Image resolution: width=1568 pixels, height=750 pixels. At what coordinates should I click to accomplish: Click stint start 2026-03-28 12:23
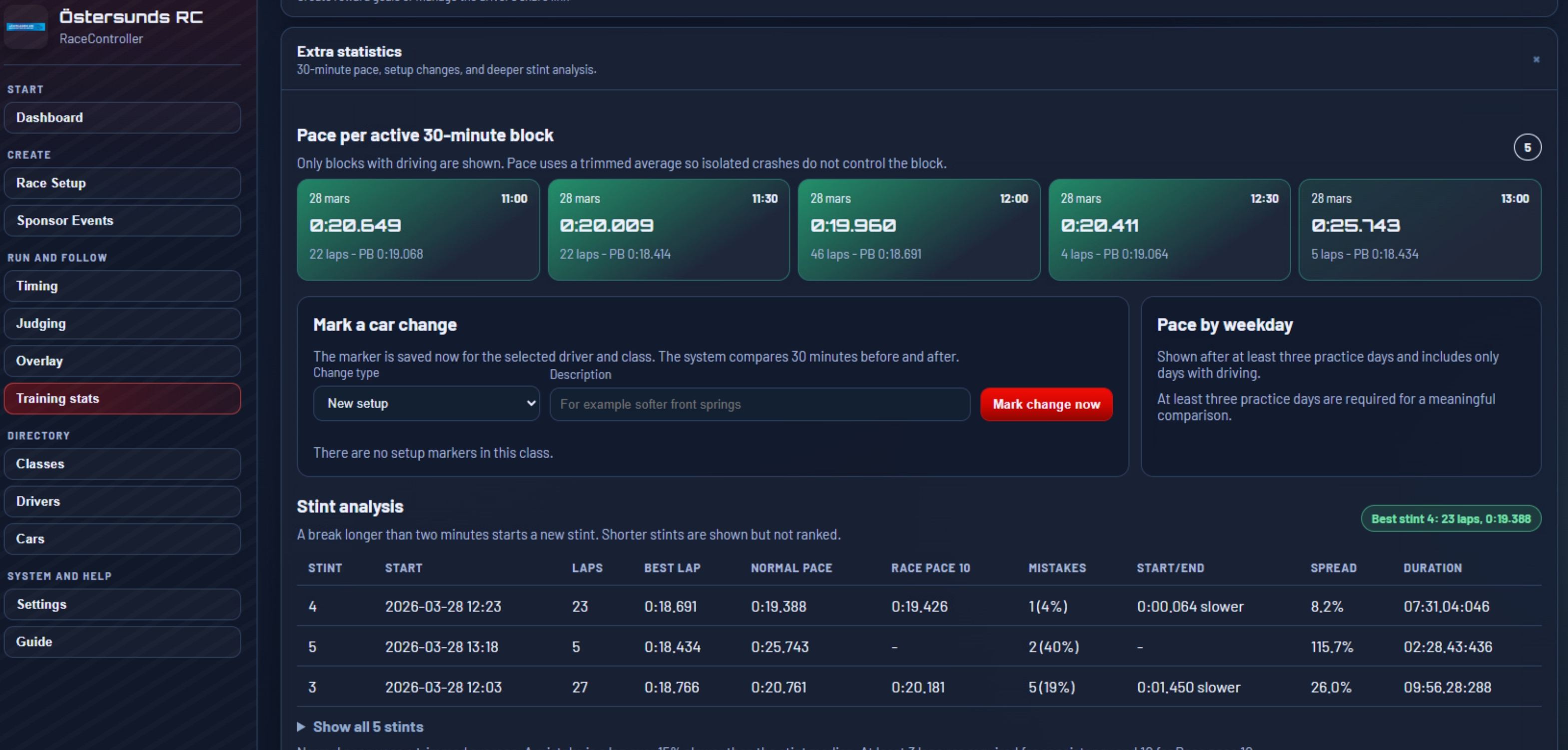[x=443, y=606]
